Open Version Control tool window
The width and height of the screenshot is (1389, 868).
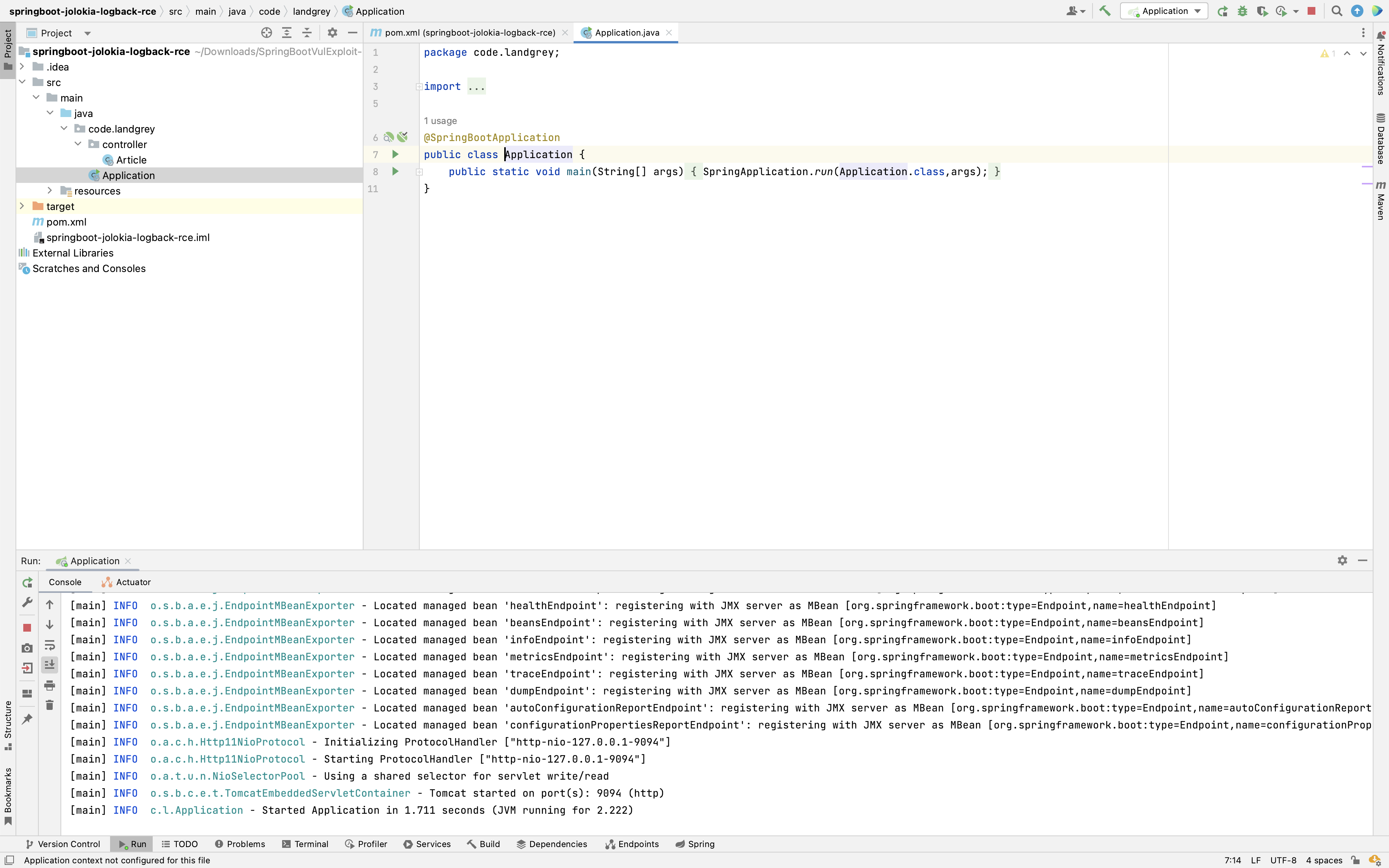[x=62, y=844]
